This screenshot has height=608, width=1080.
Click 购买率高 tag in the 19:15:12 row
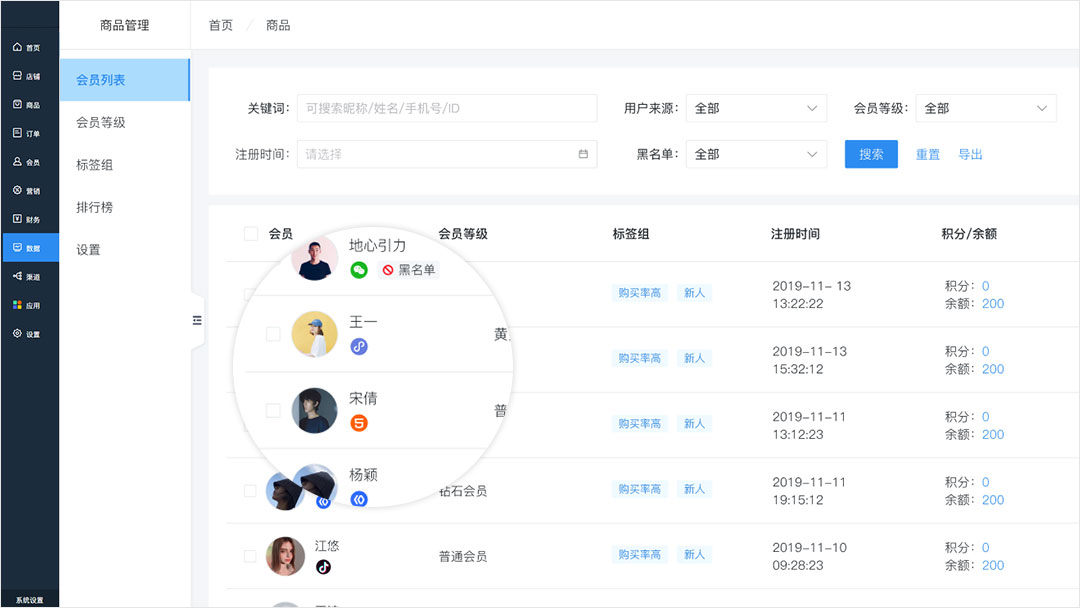(x=639, y=489)
